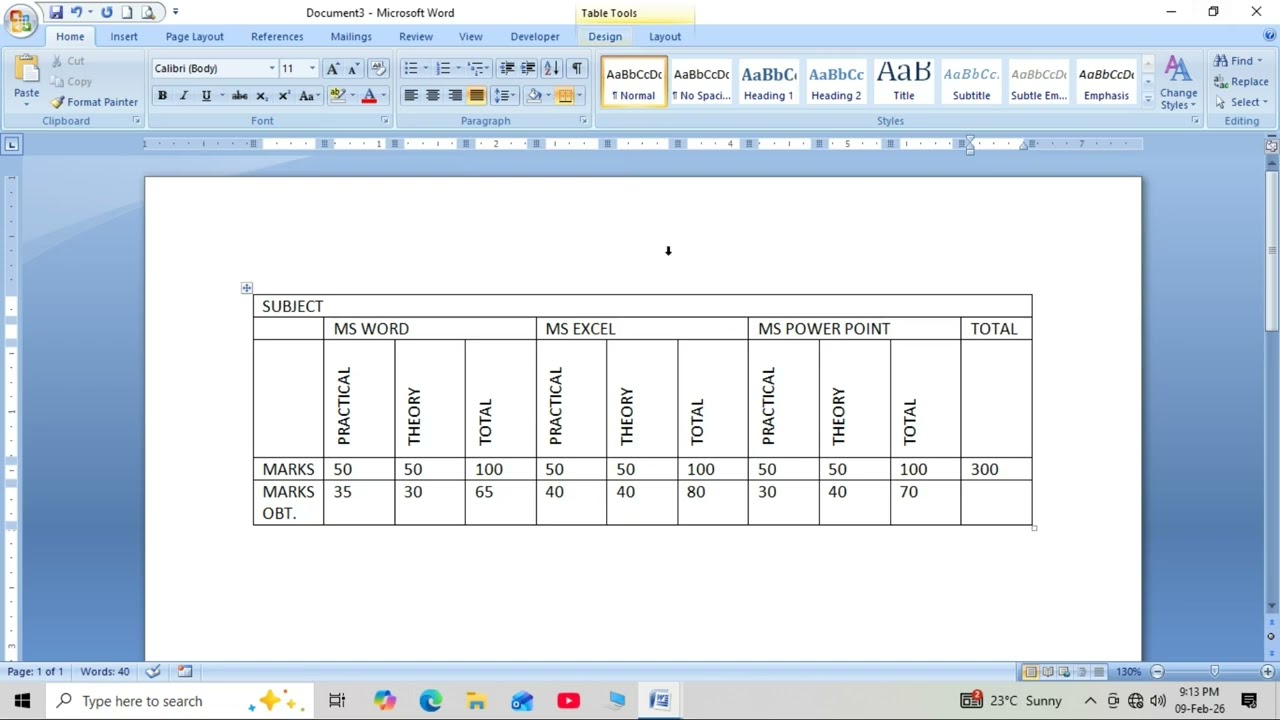Apply the Title style

tap(903, 81)
